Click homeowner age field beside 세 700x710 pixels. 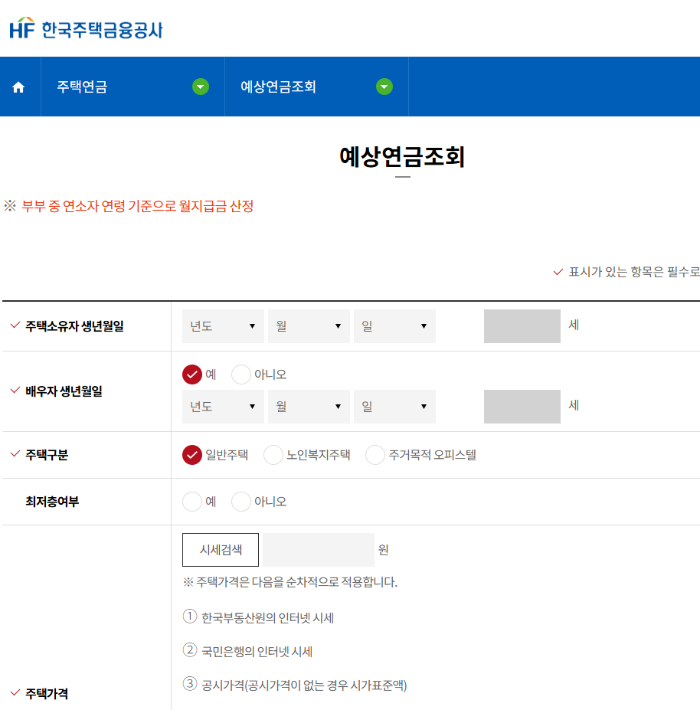point(522,326)
